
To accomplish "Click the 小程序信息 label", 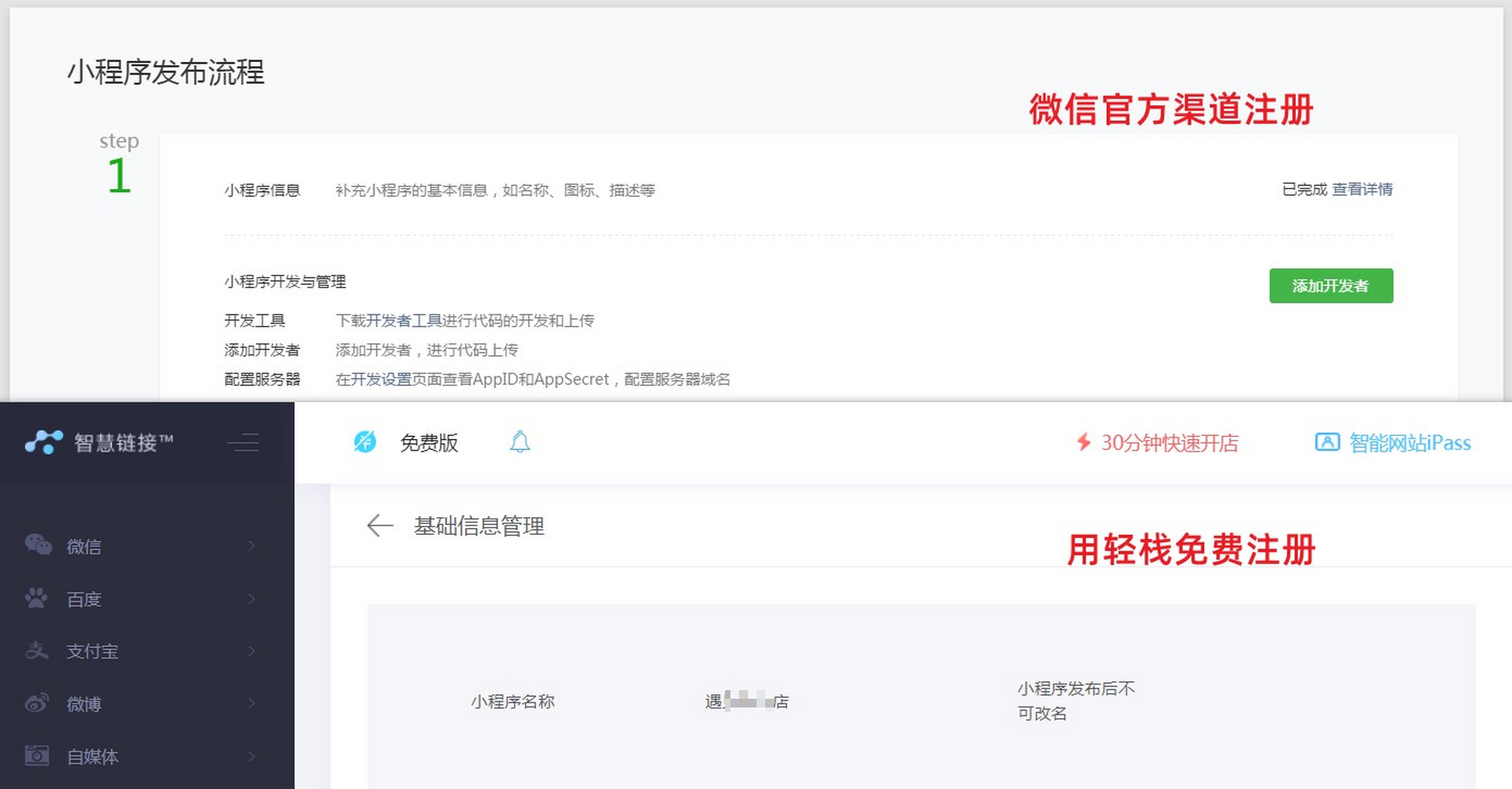I will click(x=262, y=190).
